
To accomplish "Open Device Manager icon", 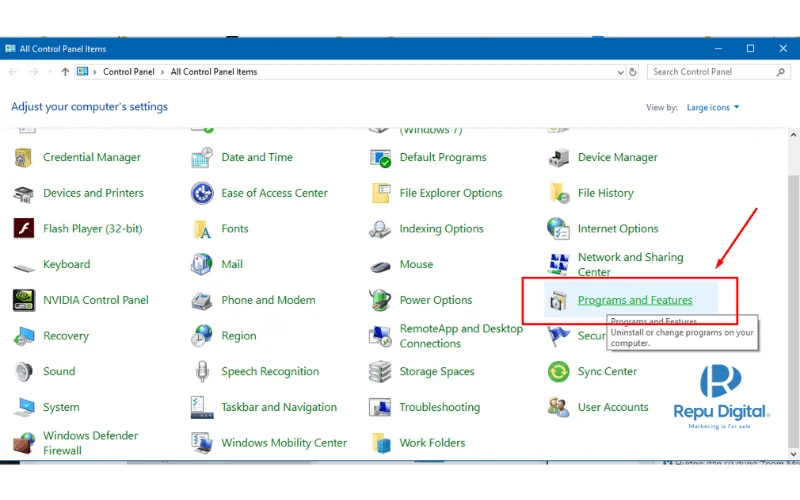I will (x=558, y=158).
